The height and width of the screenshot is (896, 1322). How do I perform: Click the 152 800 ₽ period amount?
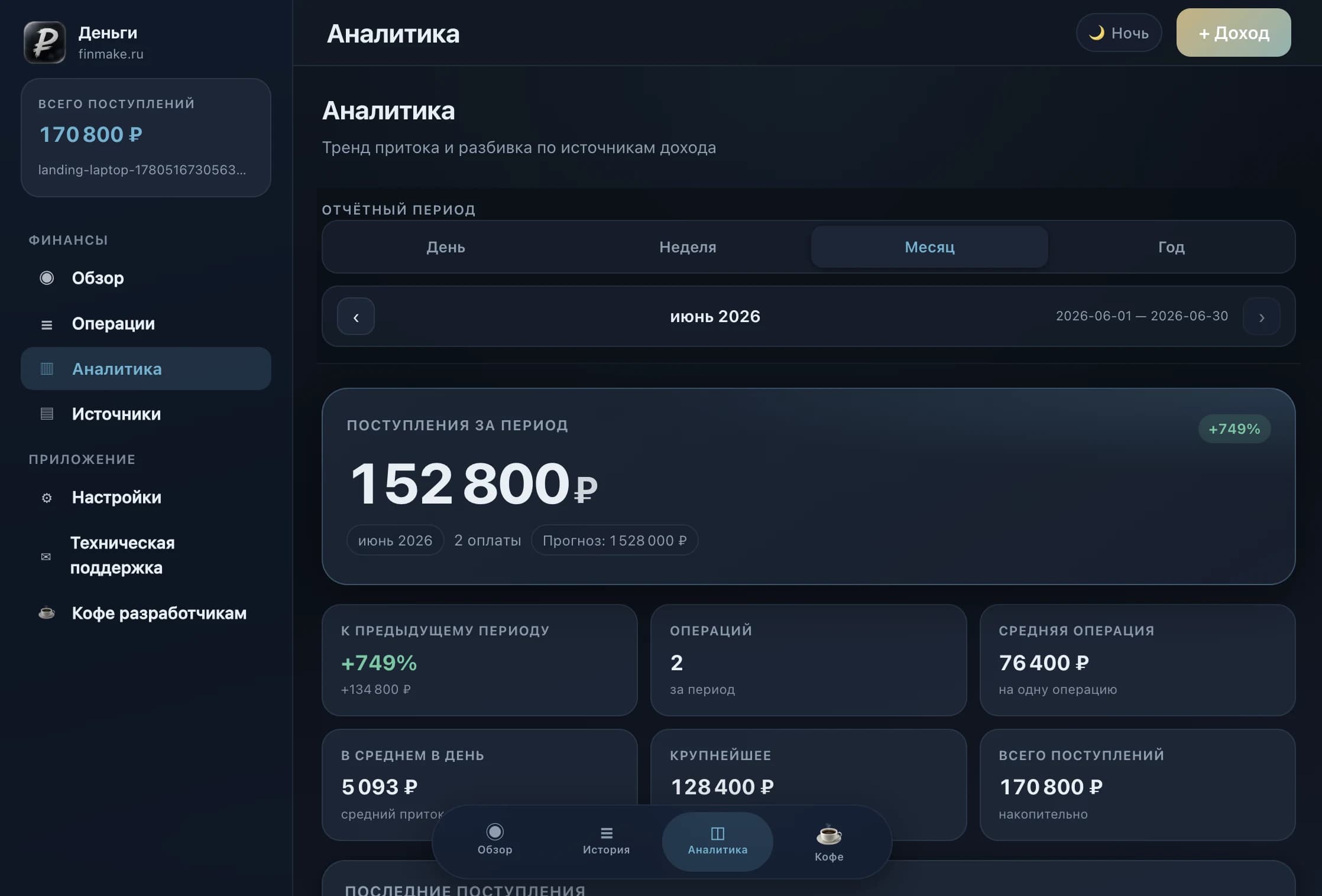[x=474, y=483]
